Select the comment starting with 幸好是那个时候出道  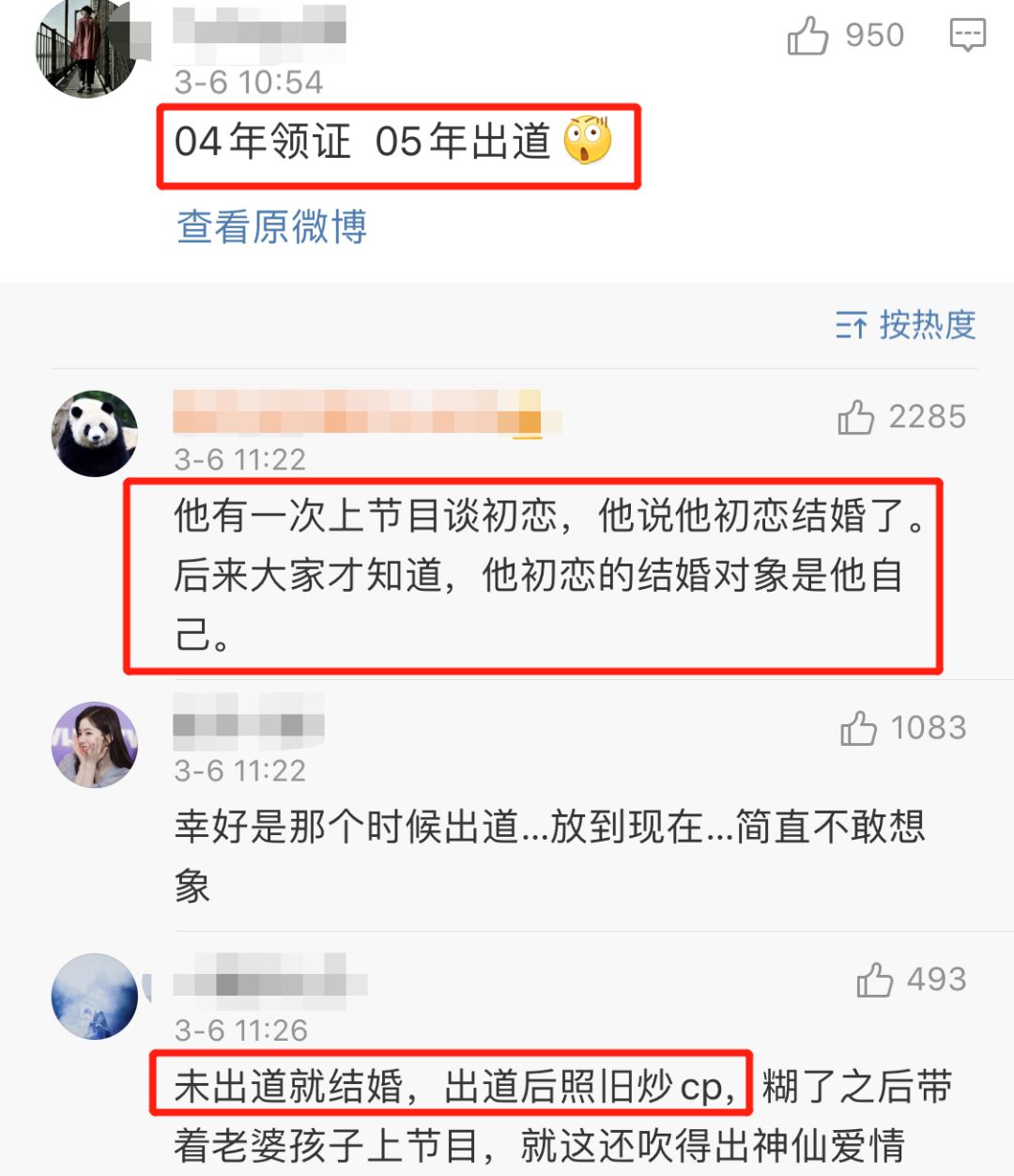click(550, 856)
